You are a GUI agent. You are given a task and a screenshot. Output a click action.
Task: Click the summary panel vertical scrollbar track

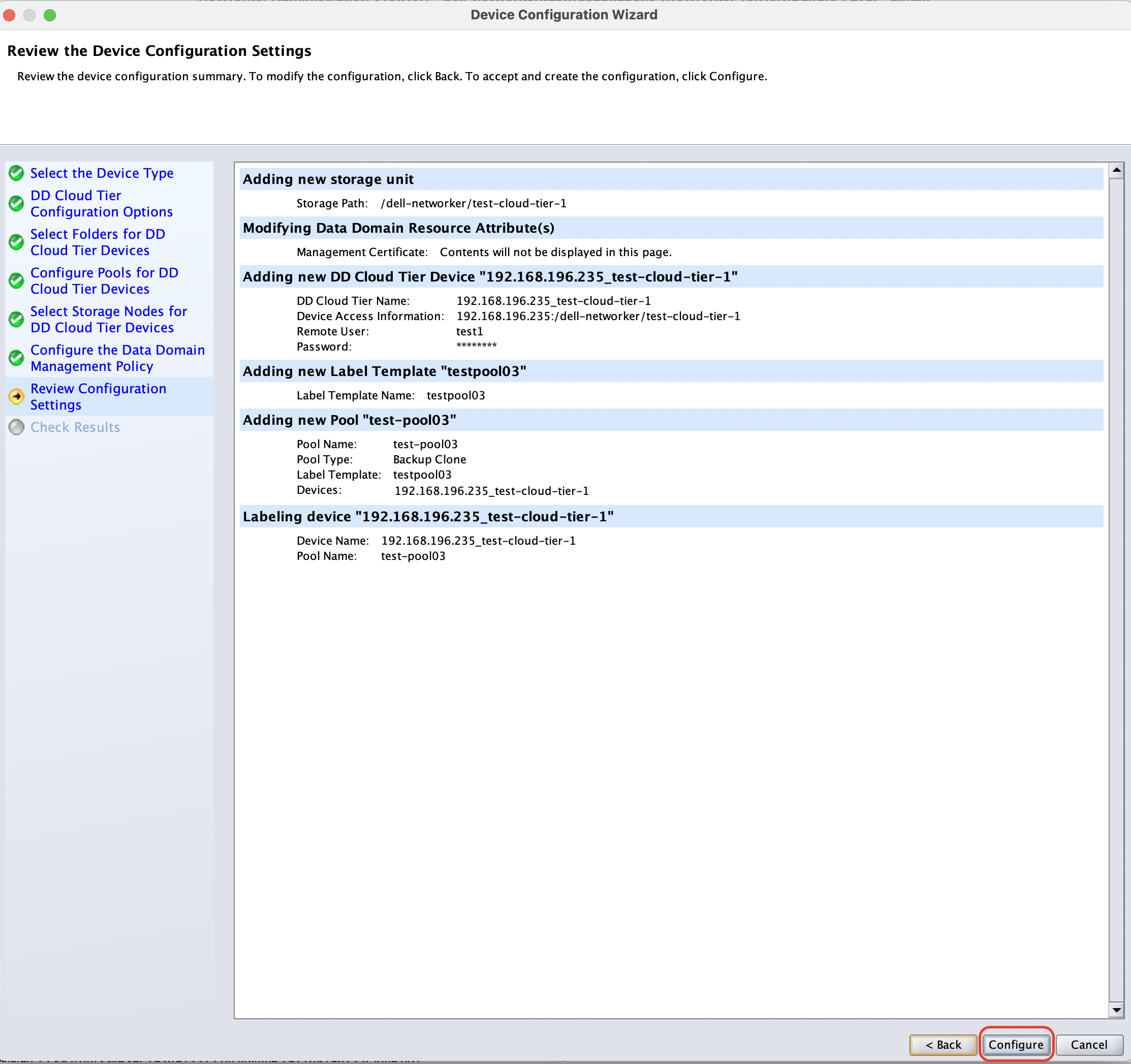coord(1116,590)
